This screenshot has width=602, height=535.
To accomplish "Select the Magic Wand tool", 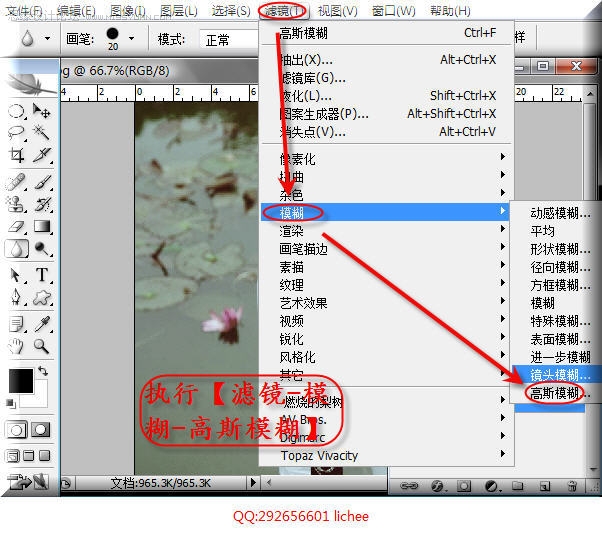I will [x=41, y=133].
